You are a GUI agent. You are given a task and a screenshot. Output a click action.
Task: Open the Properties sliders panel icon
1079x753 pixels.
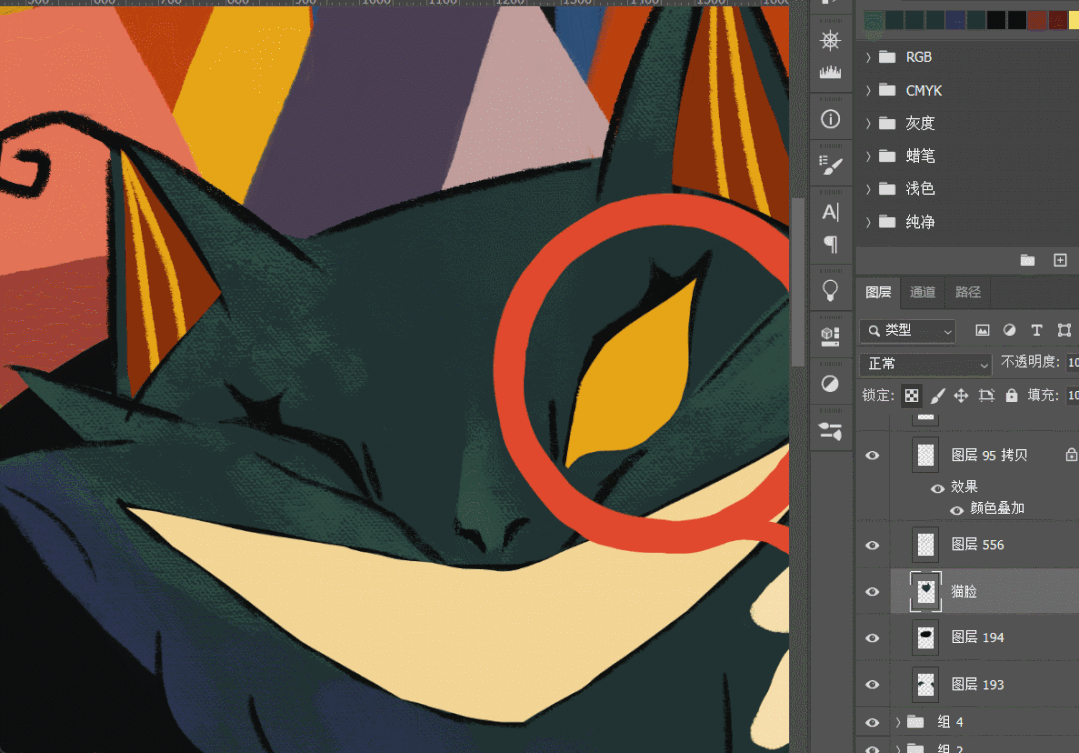pyautogui.click(x=831, y=431)
